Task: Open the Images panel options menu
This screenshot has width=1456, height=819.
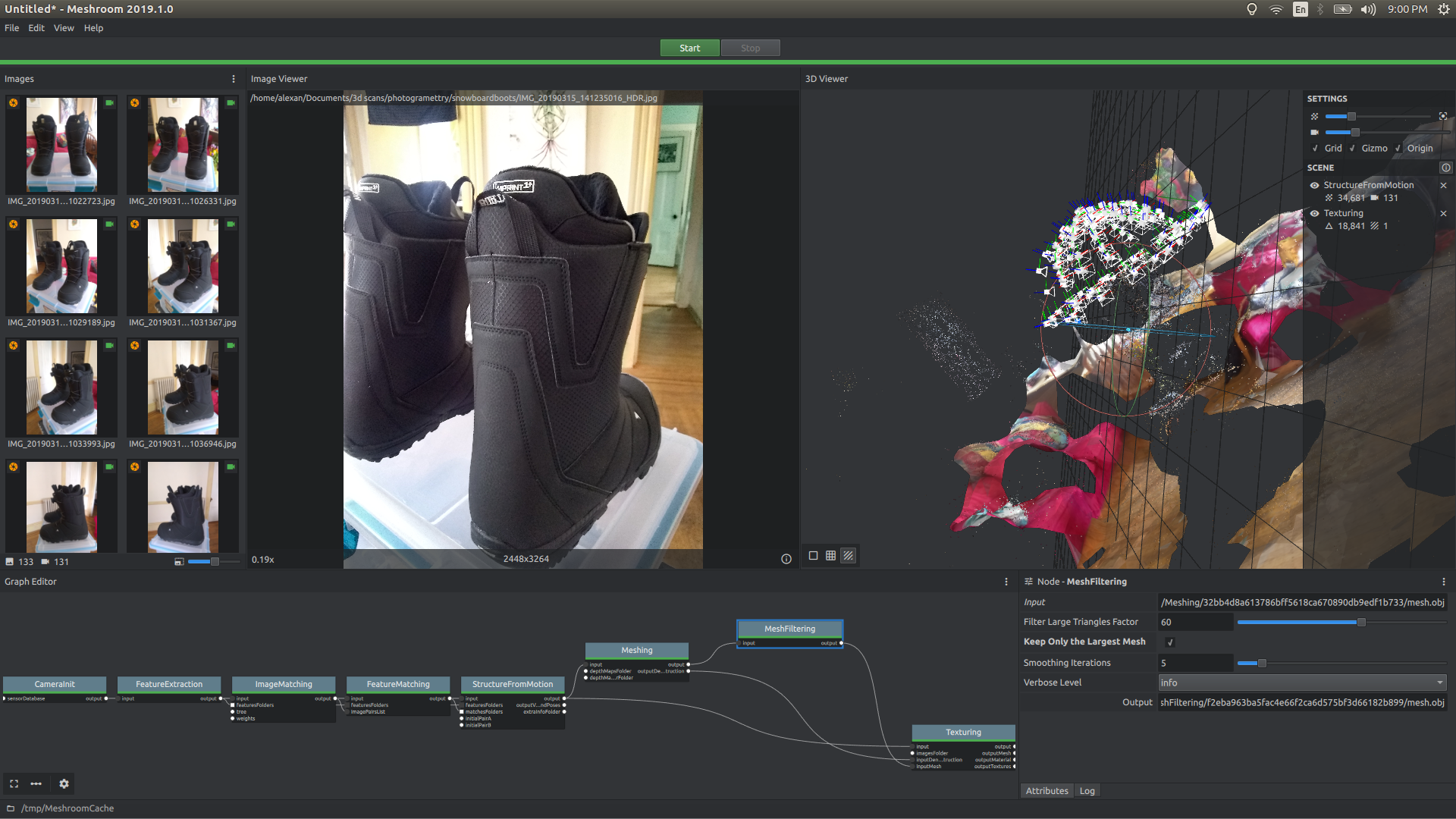Action: (x=233, y=78)
